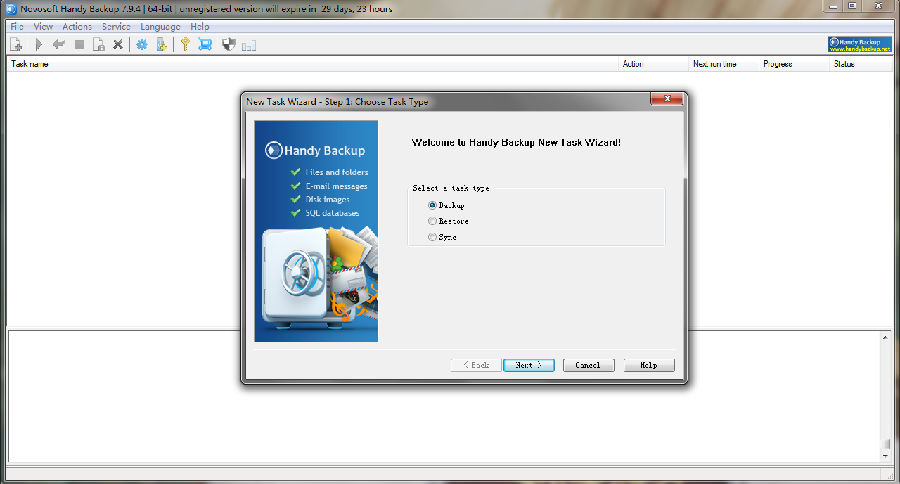Click the blue shopping cart icon
Screen dimensions: 900x484
[x=205, y=45]
